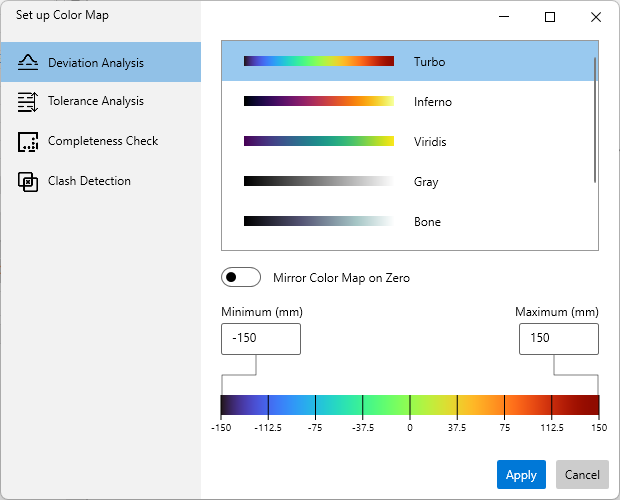Viewport: 620px width, 500px height.
Task: Click the Tolerance Analysis icon
Action: (28, 102)
